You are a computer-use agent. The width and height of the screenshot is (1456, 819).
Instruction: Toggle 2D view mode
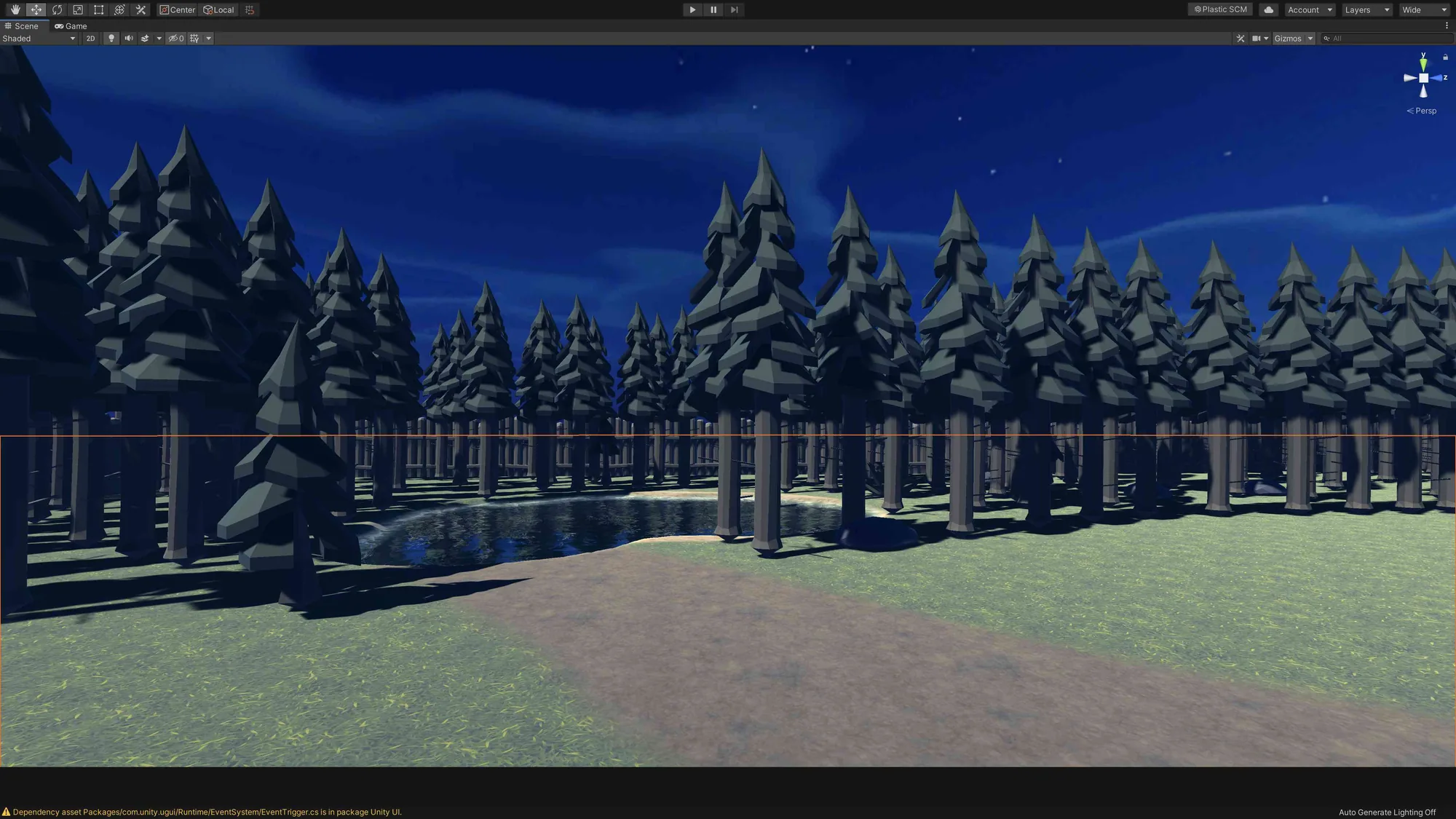(x=90, y=39)
